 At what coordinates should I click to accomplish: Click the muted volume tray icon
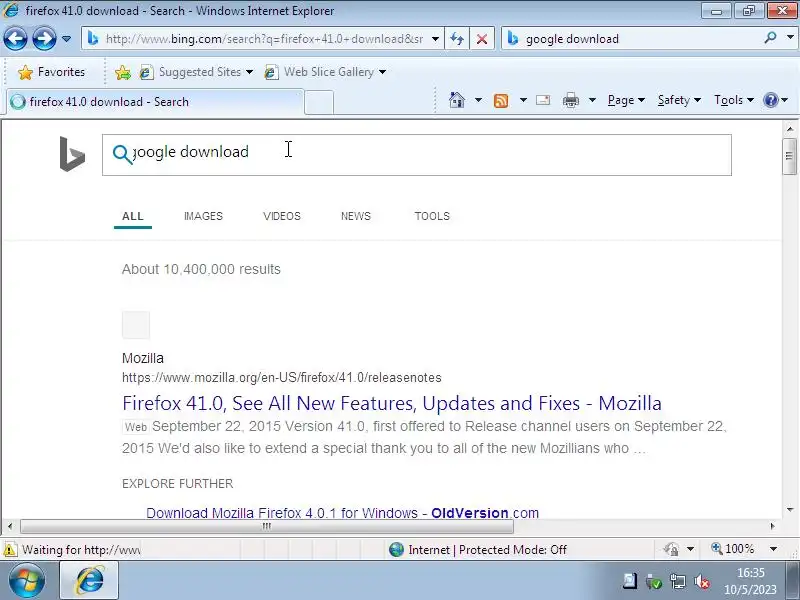702,582
